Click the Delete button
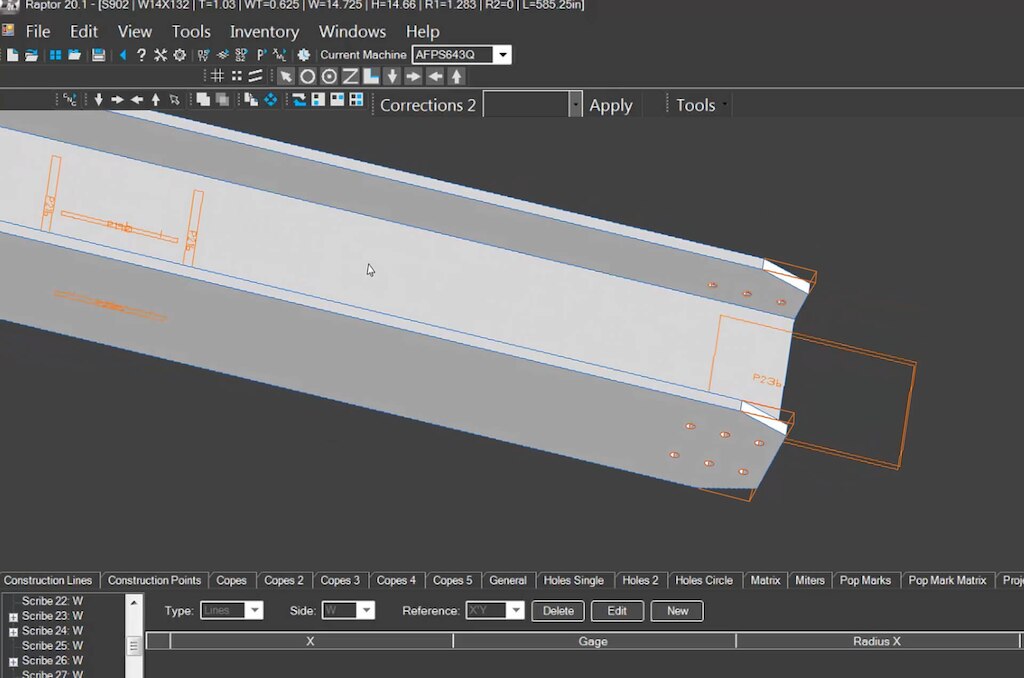1024x678 pixels. pyautogui.click(x=558, y=611)
